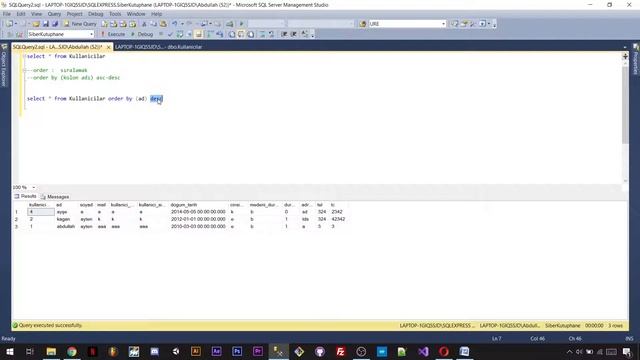Open Google Chrome from the taskbar
Image resolution: width=640 pixels, height=360 pixels.
[x=72, y=351]
